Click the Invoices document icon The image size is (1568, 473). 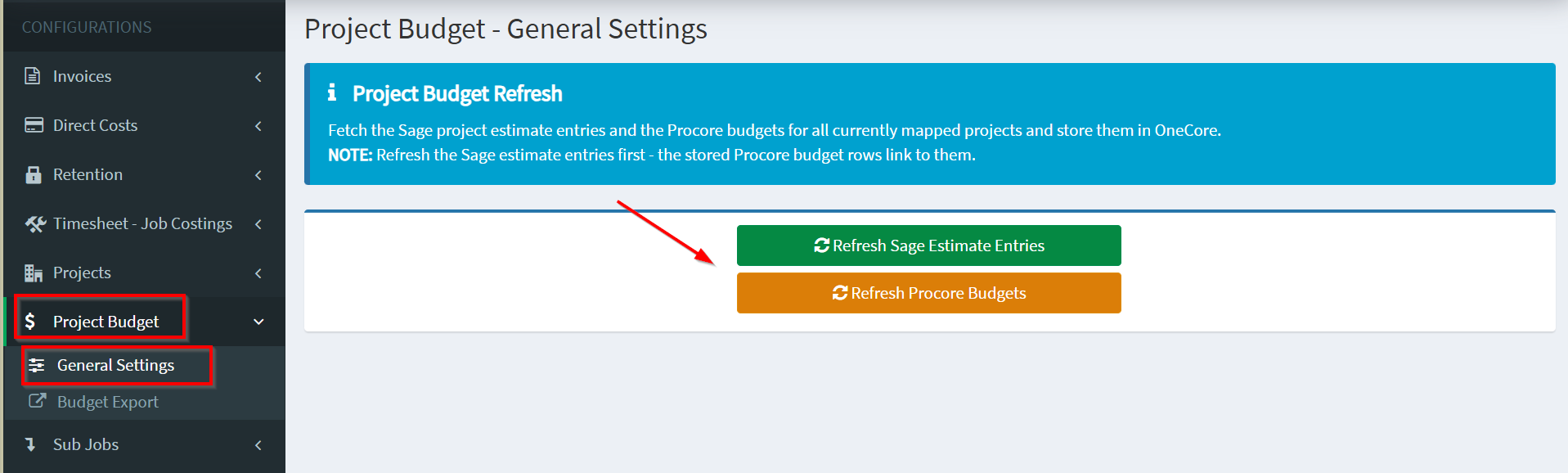[x=33, y=76]
